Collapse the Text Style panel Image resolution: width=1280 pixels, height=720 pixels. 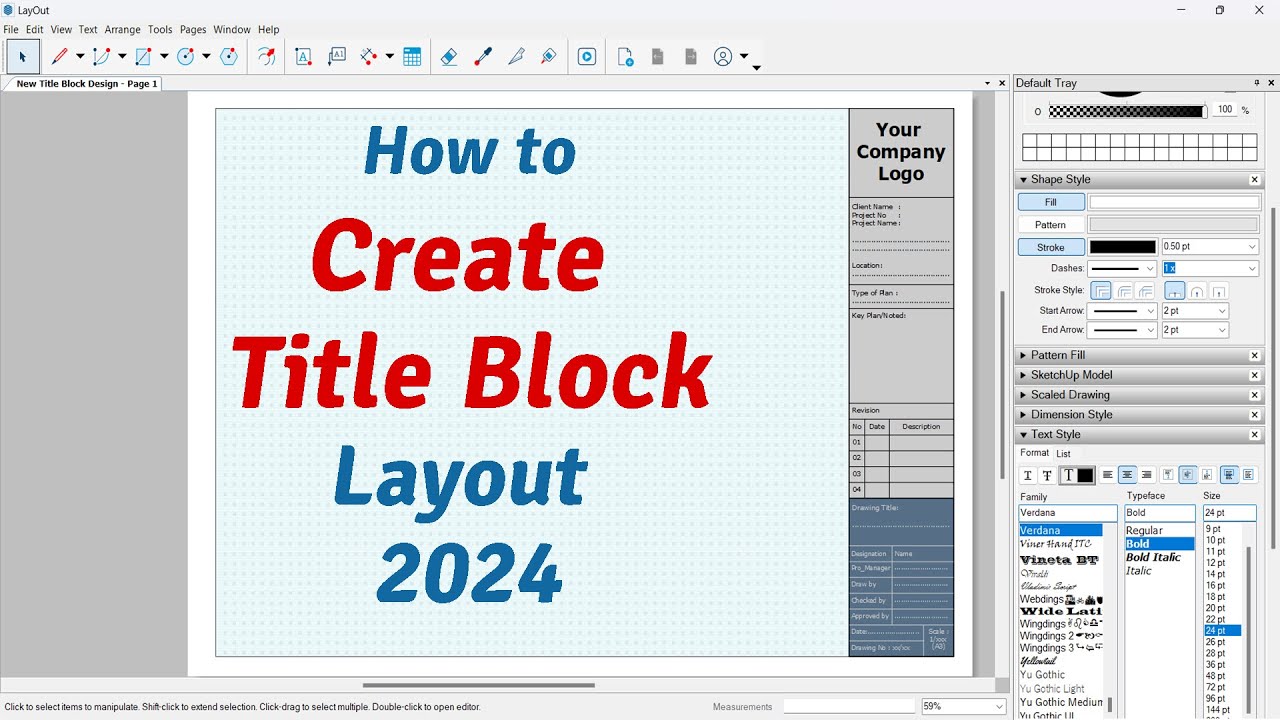pyautogui.click(x=1023, y=435)
